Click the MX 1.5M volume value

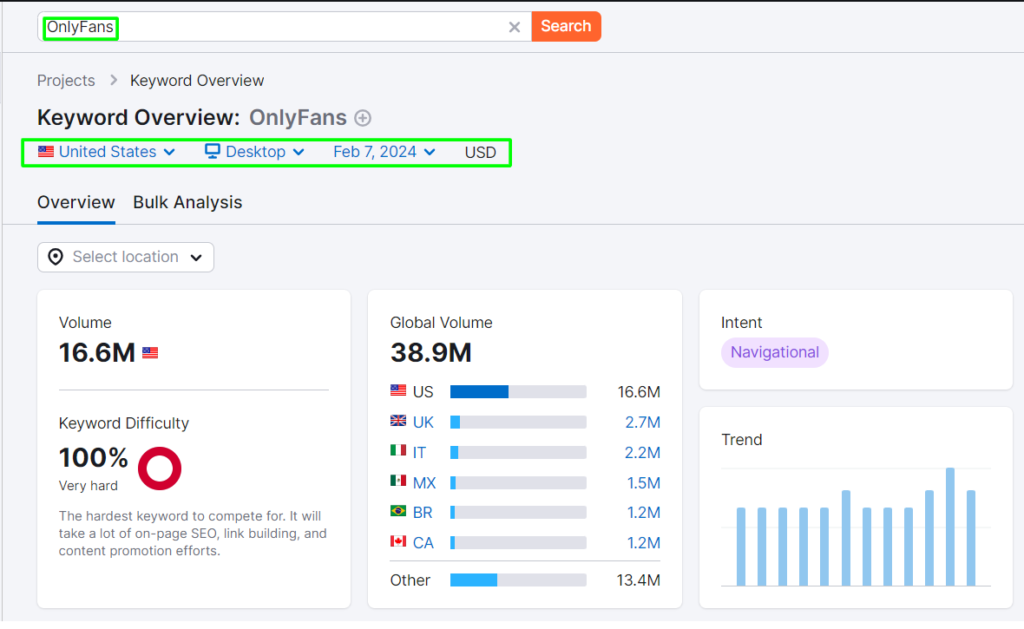pos(644,483)
